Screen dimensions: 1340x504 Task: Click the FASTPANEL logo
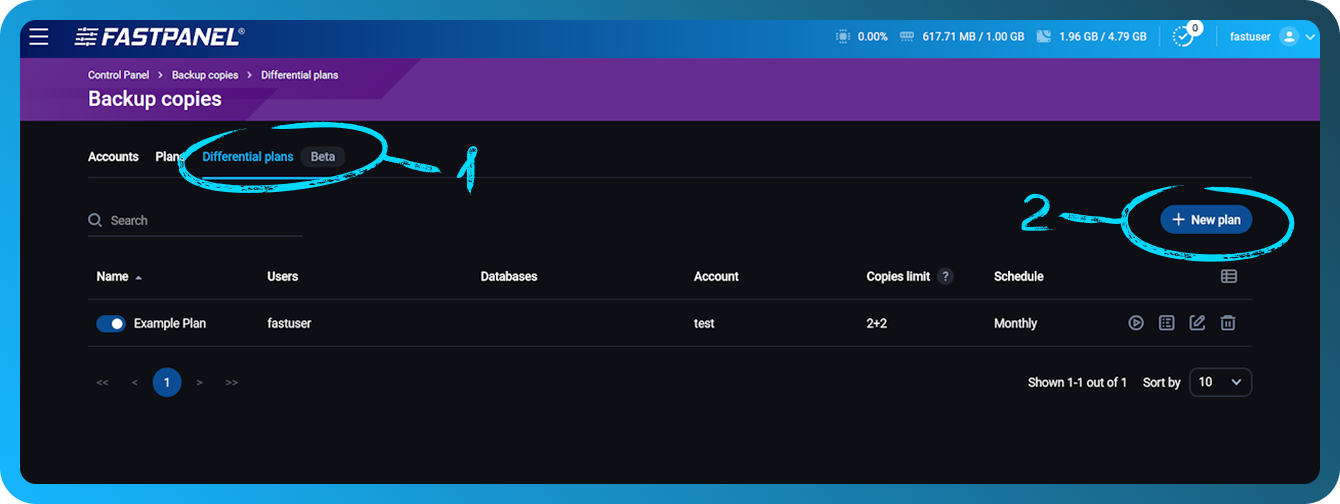tap(159, 37)
